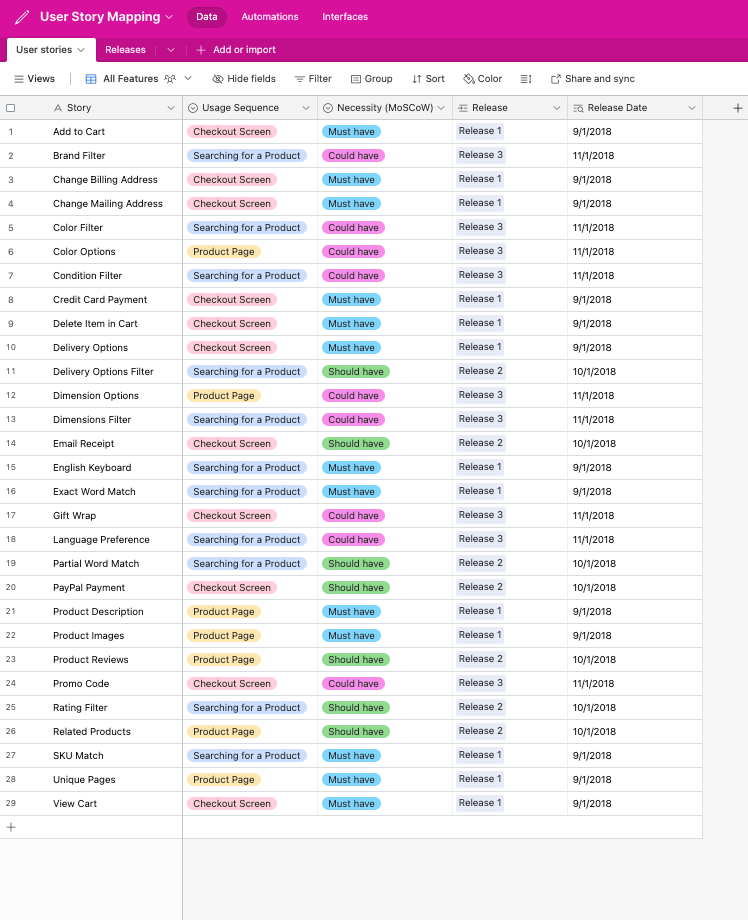
Task: Click Product Page tag in Color Options row
Action: pos(224,252)
